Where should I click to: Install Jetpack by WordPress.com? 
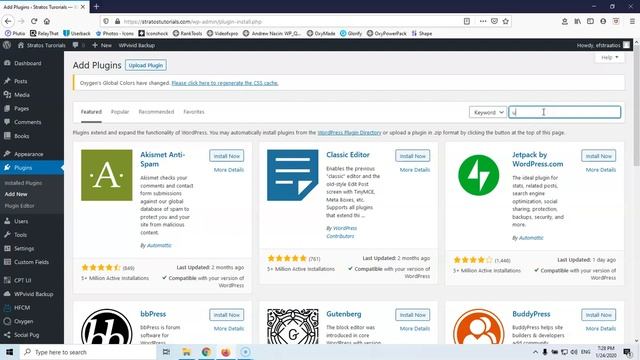[598, 156]
